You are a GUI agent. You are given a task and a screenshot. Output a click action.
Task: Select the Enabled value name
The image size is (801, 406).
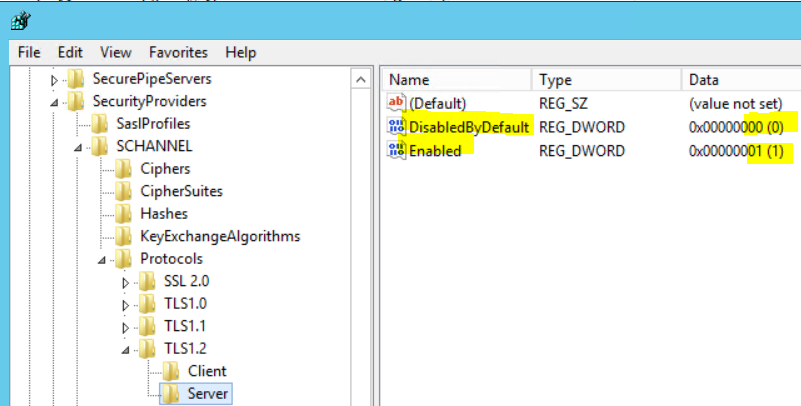tap(435, 151)
